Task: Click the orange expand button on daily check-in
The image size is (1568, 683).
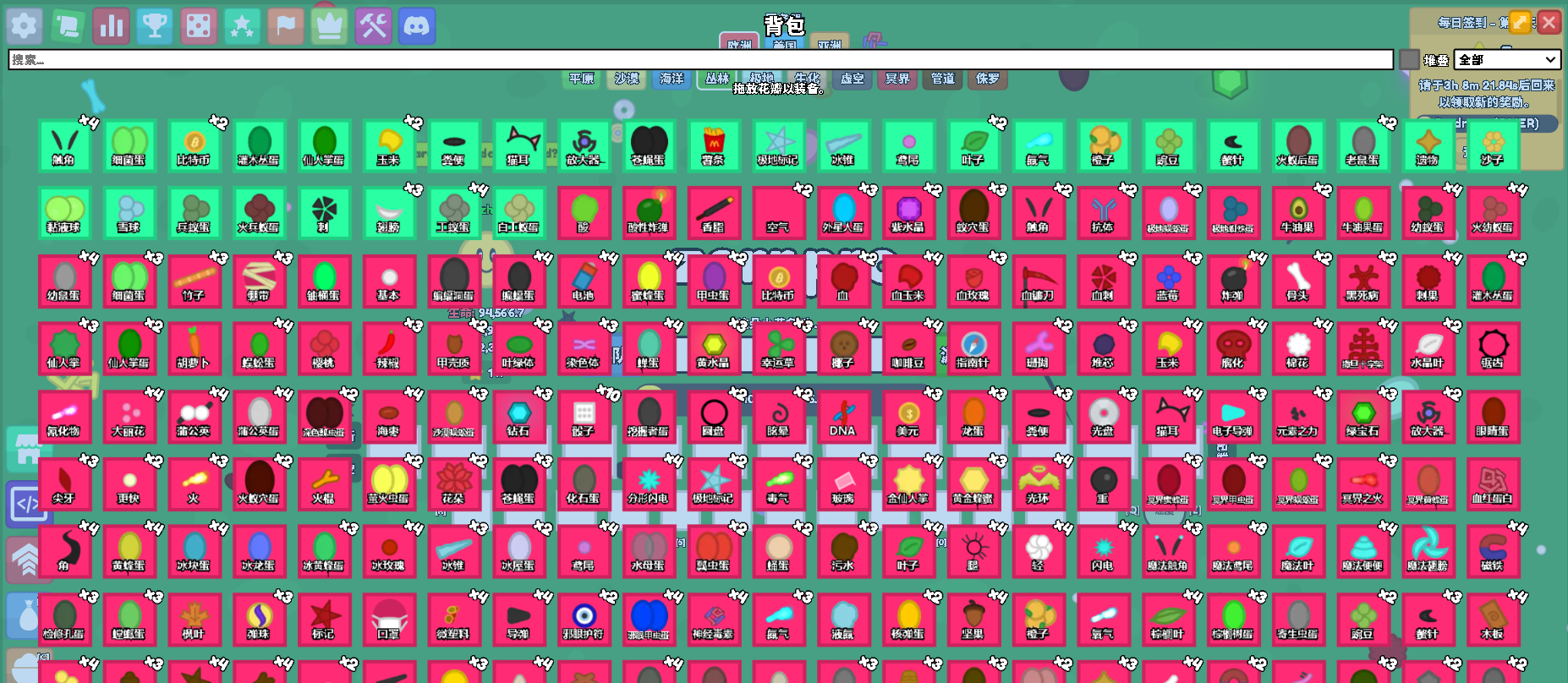Action: 1520,23
